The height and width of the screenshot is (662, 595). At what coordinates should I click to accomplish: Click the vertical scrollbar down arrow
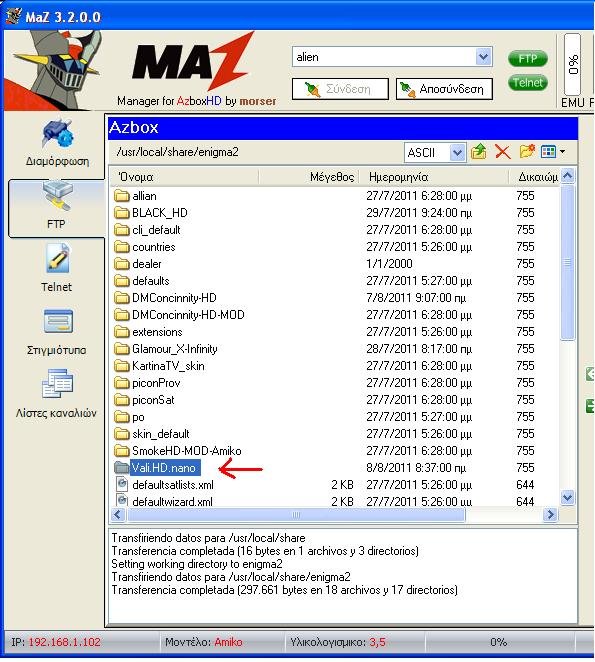click(x=568, y=498)
